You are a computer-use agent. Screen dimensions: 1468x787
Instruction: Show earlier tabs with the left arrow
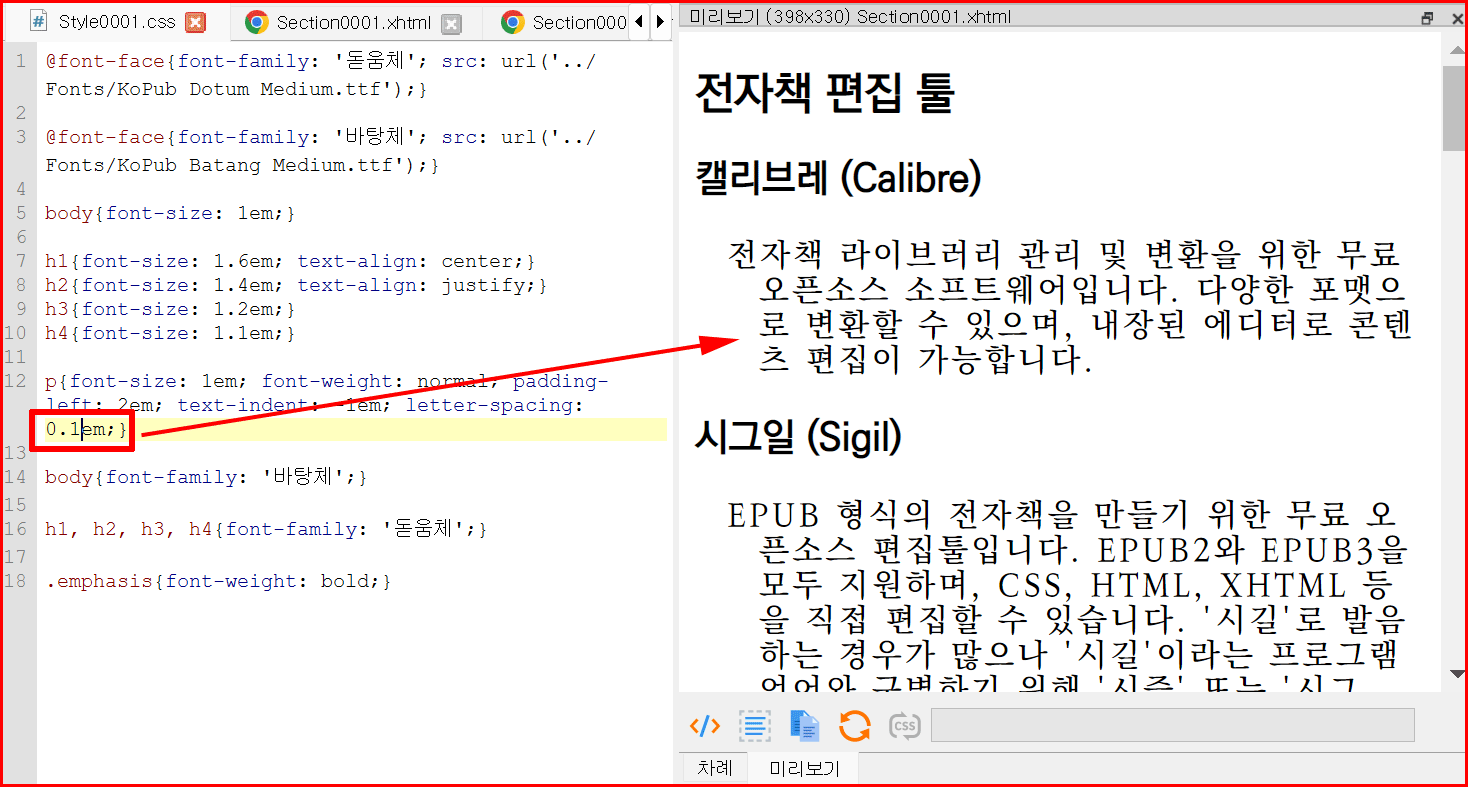[x=639, y=22]
